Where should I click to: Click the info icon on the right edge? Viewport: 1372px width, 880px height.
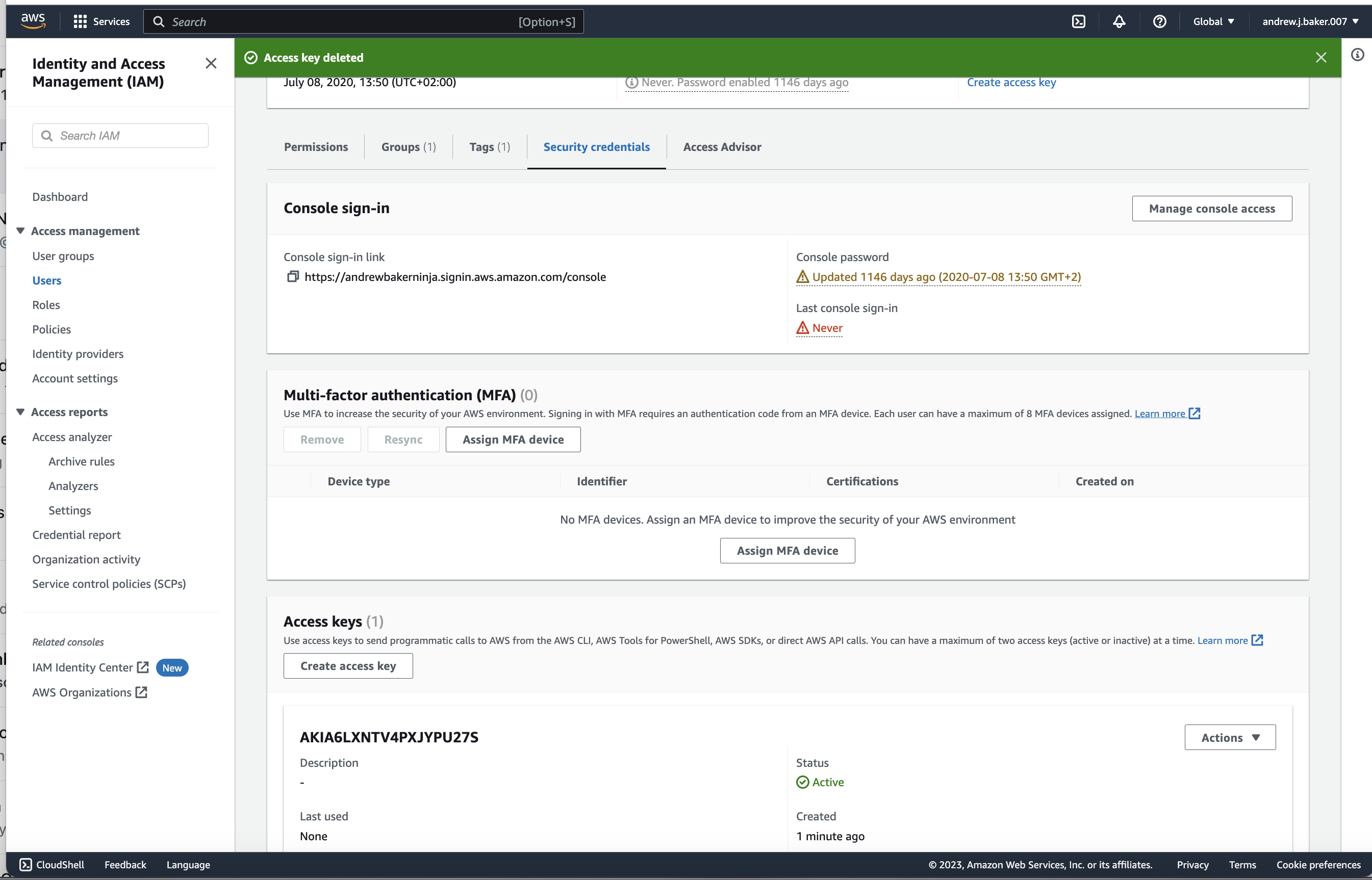pos(1359,54)
